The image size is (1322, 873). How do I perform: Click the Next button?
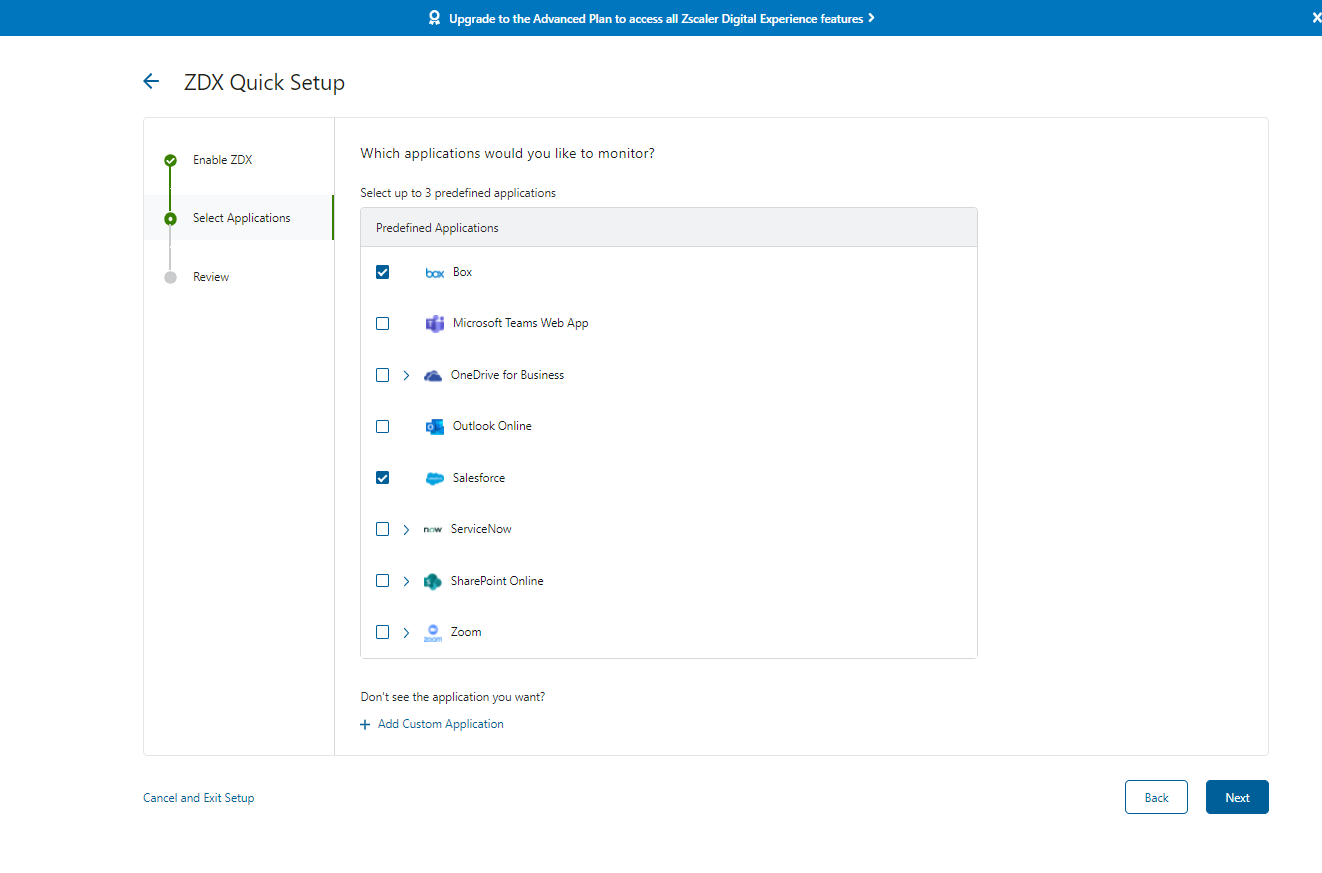point(1237,797)
